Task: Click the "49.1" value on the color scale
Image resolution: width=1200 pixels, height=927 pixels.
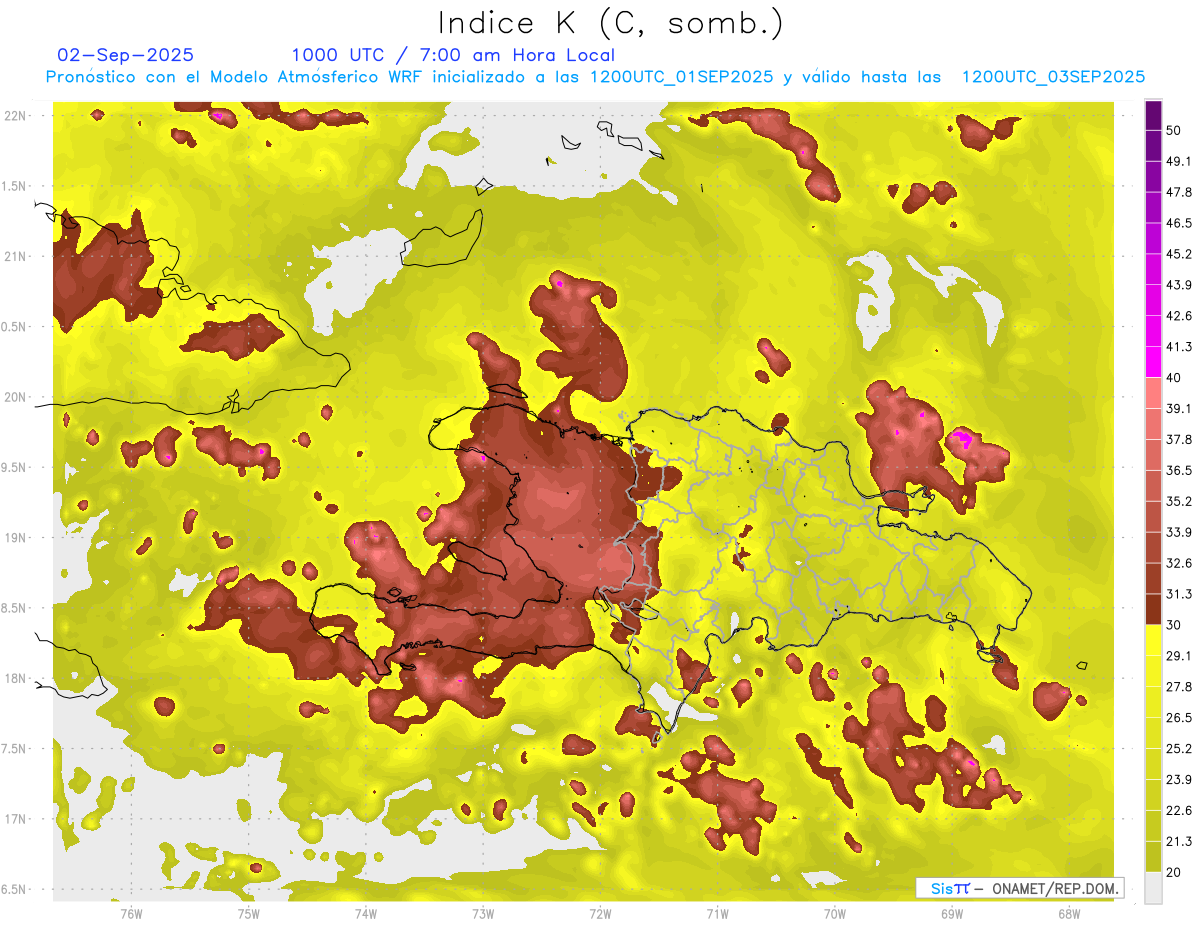Action: coord(1180,161)
